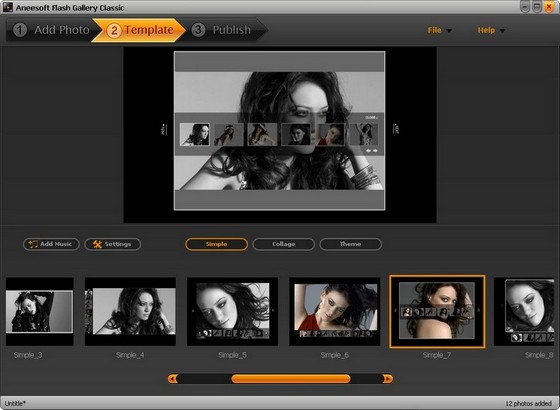Choose the Simple_5 template thumbnail

pos(232,312)
